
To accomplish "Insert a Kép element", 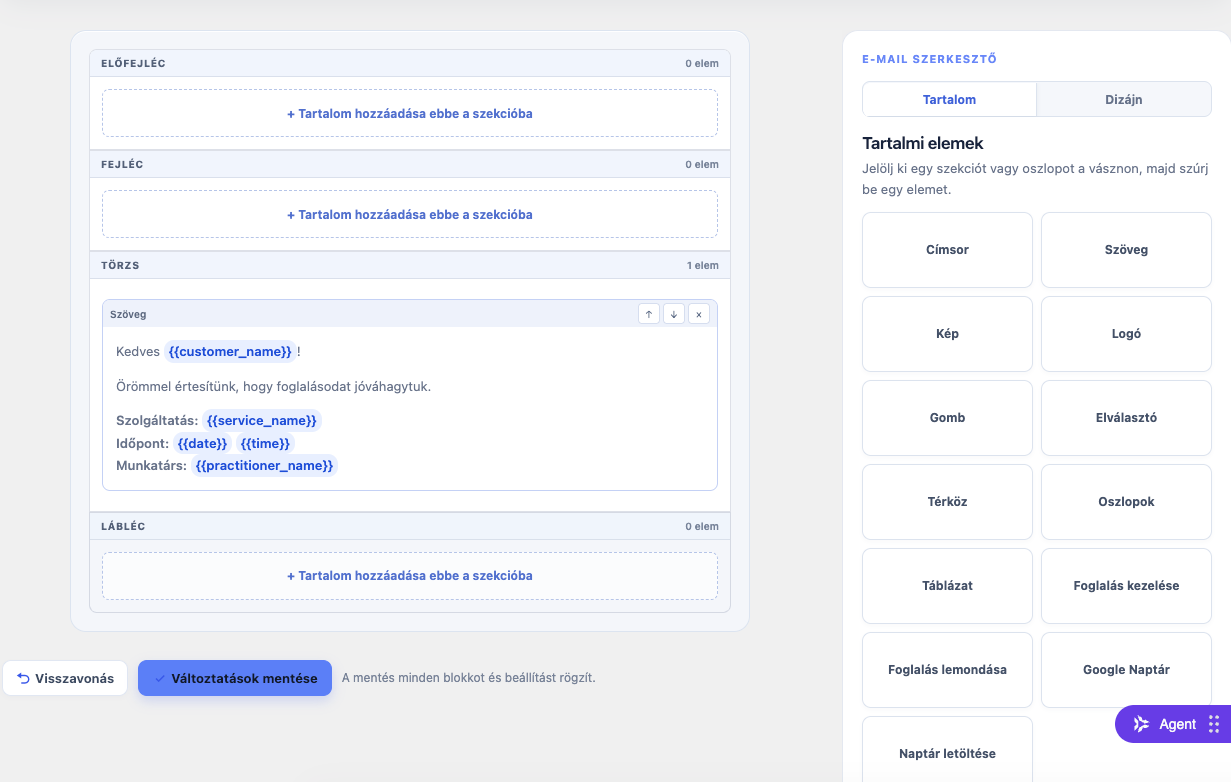I will click(947, 334).
